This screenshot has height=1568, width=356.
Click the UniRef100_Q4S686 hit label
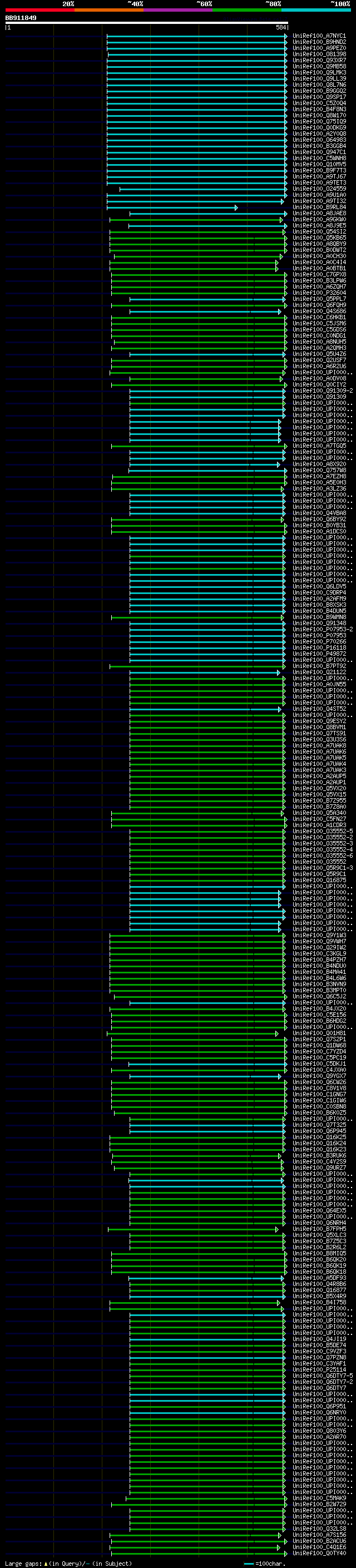(319, 311)
